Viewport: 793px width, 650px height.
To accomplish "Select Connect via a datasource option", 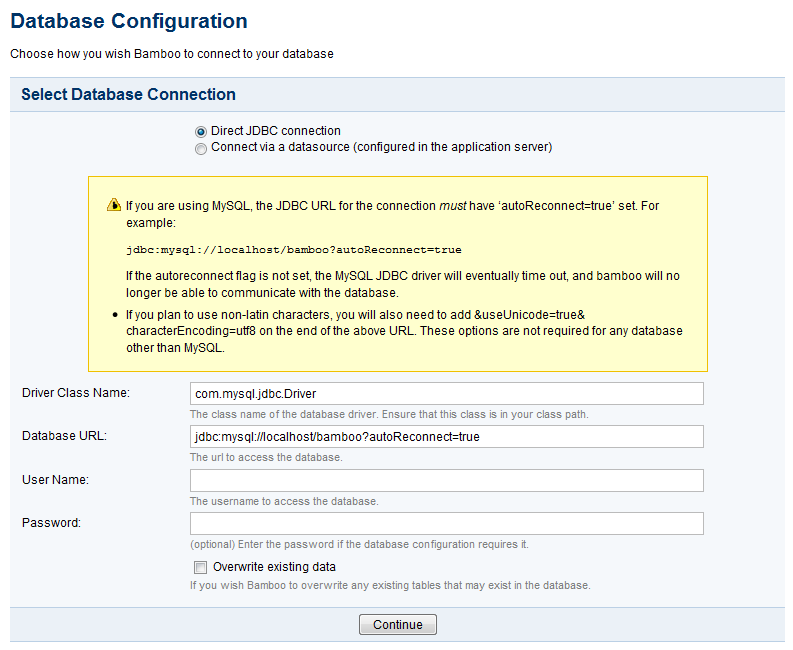I will [201, 149].
